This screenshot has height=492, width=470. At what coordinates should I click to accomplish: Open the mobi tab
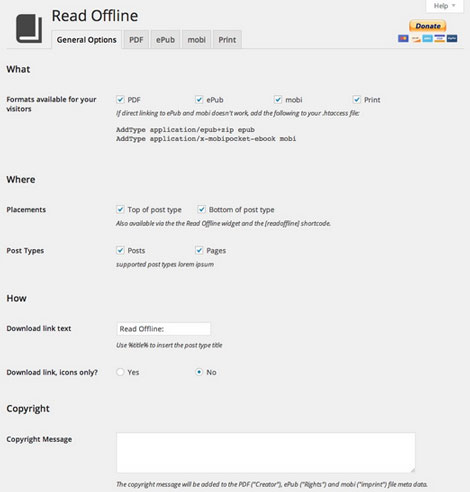pos(196,40)
